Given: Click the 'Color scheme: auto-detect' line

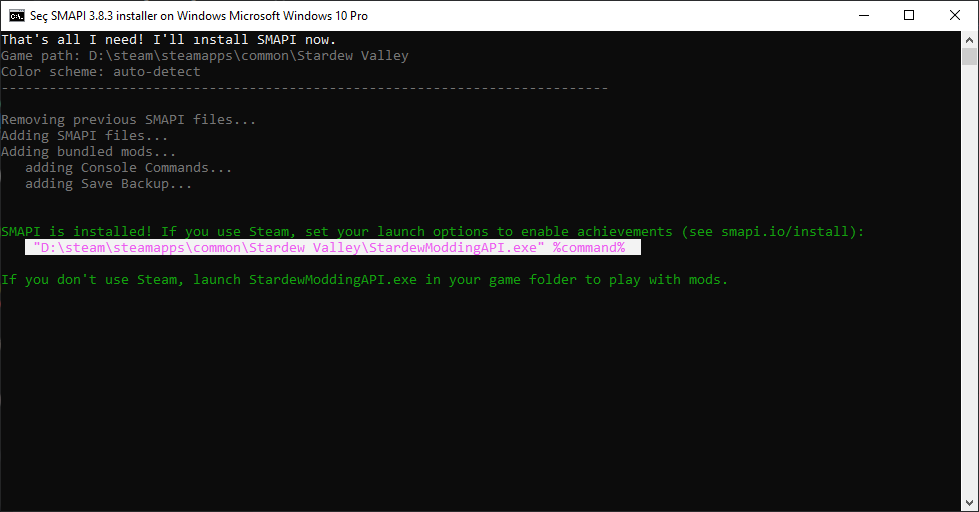Looking at the screenshot, I should pos(101,72).
